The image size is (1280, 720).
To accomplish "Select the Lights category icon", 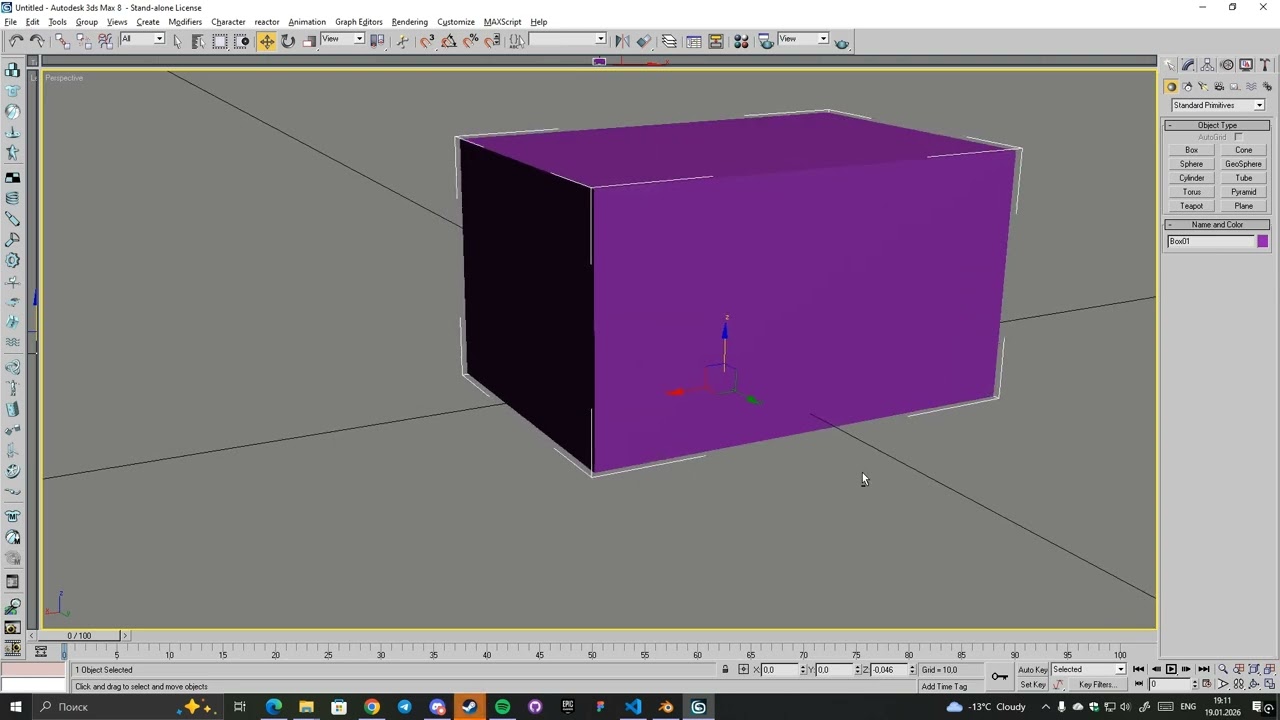I will 1203,87.
